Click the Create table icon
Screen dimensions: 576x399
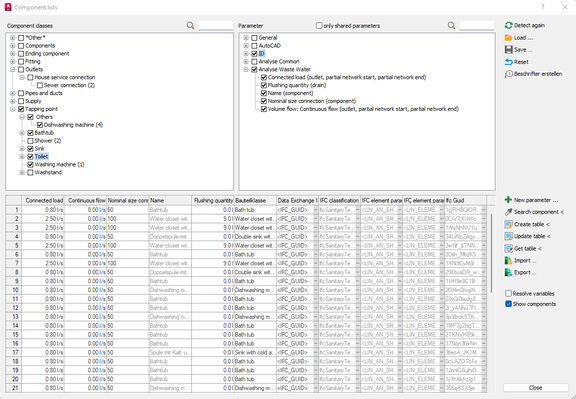pos(508,224)
